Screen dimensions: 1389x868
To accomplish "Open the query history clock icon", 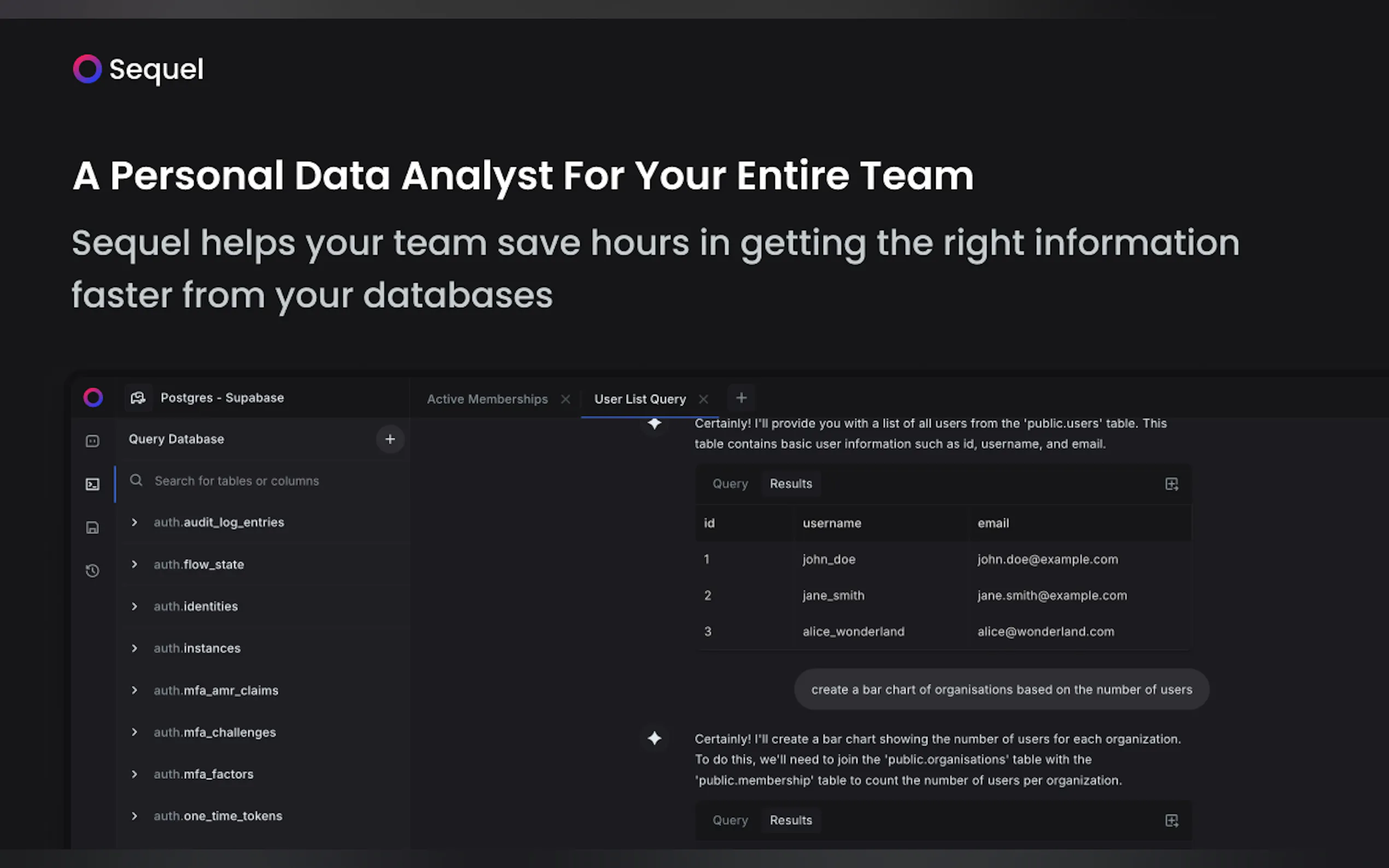I will tap(92, 571).
